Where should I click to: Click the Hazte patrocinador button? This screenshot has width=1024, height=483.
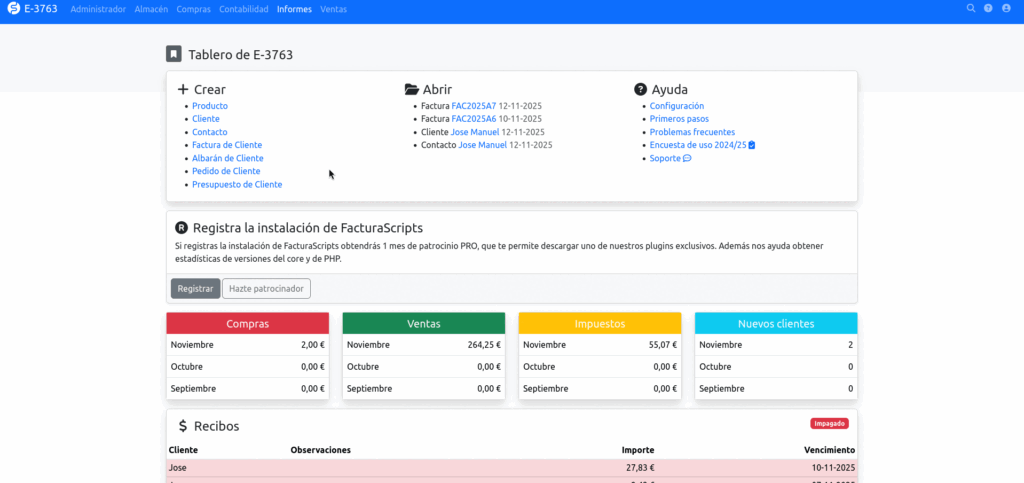pos(266,288)
